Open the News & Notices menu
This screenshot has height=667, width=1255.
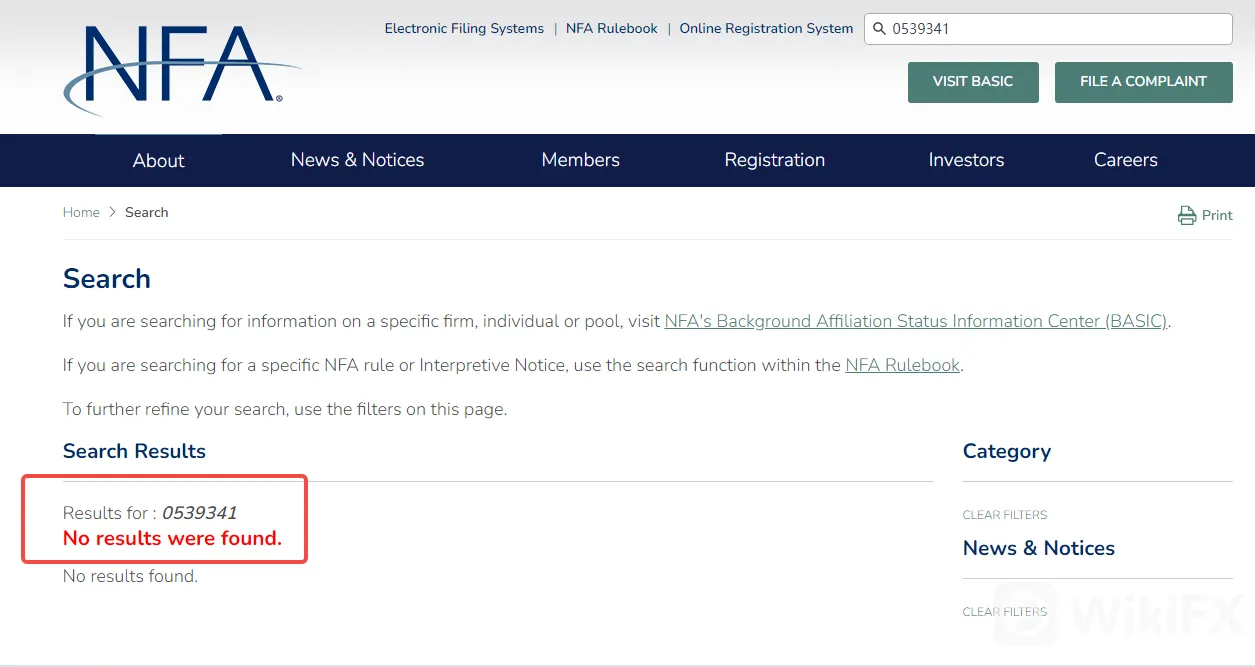tap(357, 160)
